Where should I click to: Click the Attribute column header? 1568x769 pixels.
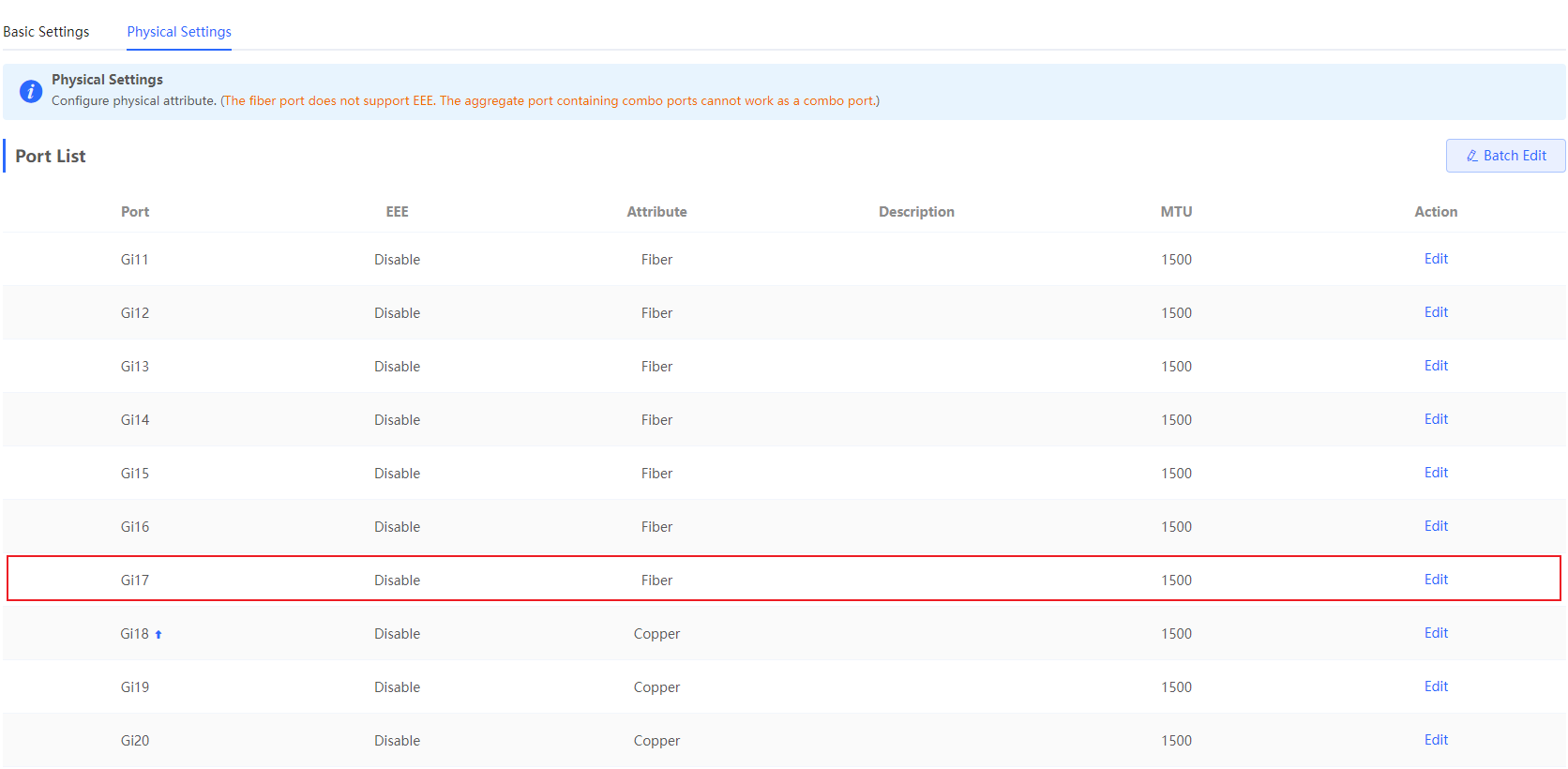tap(656, 212)
